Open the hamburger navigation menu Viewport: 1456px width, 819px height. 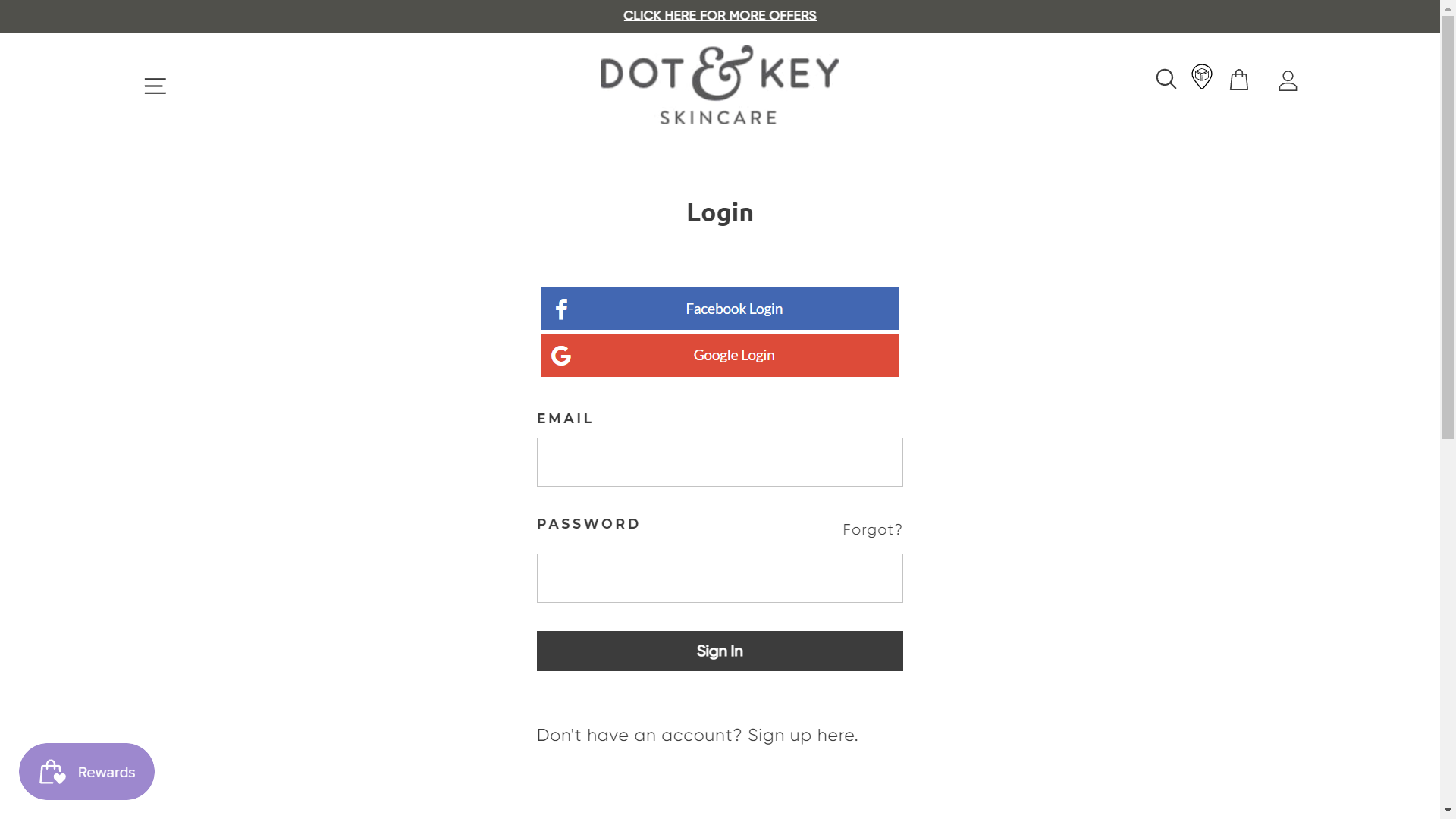pos(155,86)
